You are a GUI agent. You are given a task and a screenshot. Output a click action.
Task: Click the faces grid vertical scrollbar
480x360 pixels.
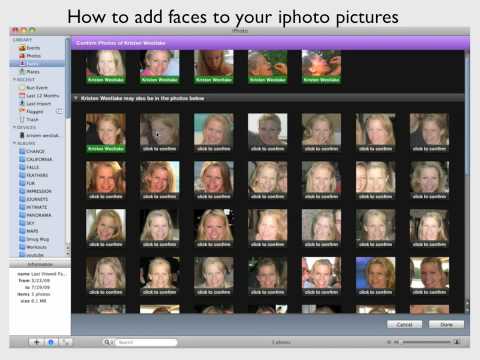[467, 113]
